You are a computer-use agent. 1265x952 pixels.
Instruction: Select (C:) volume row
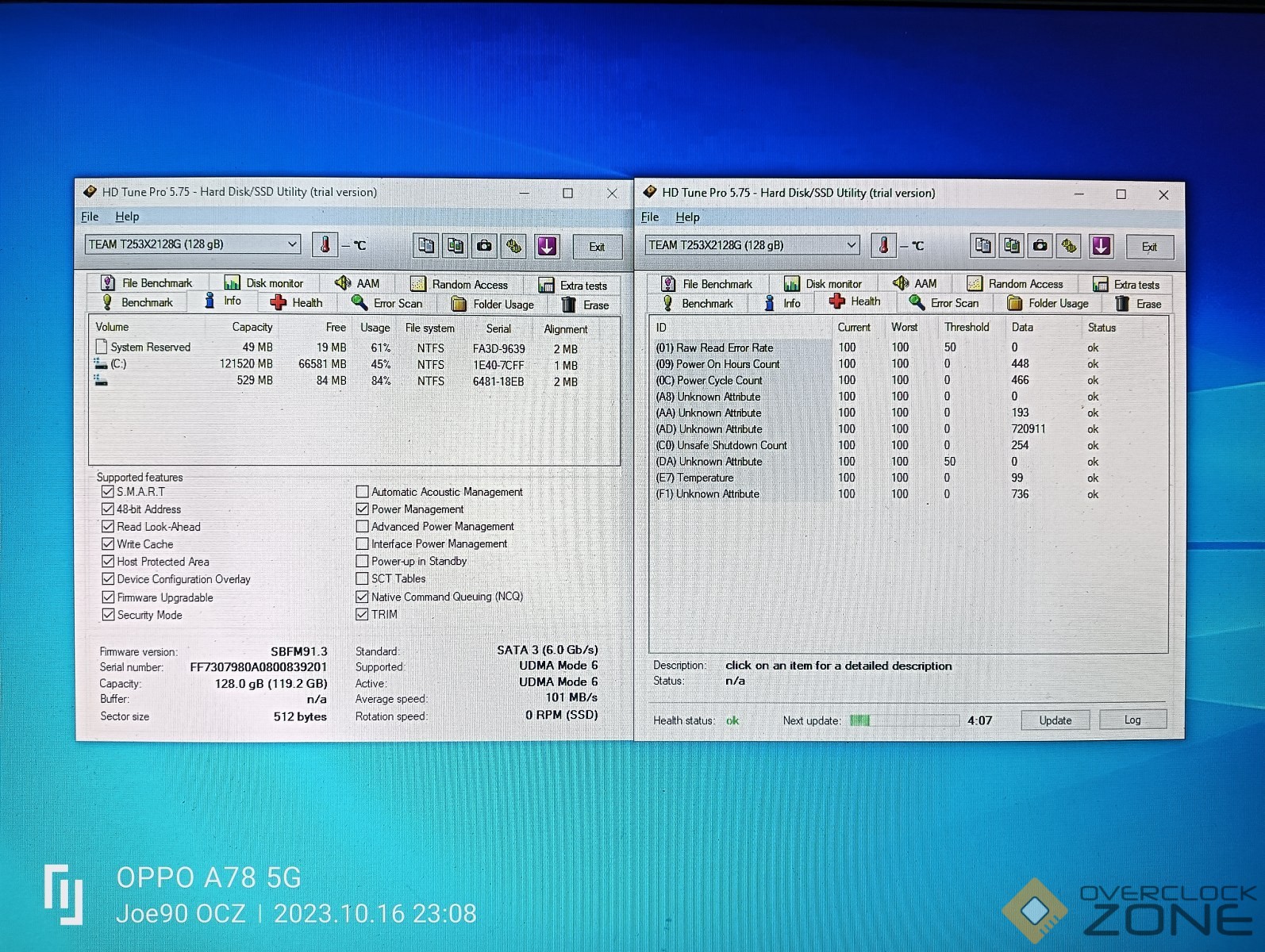point(353,364)
